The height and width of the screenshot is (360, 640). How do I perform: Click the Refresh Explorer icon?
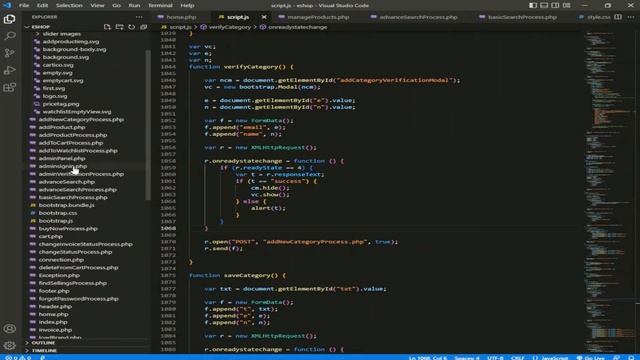[x=131, y=27]
